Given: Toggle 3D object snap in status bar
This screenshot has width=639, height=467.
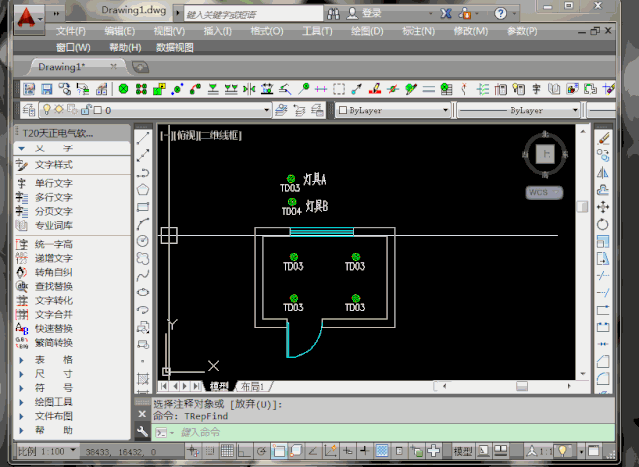Looking at the screenshot, I should tap(296, 451).
